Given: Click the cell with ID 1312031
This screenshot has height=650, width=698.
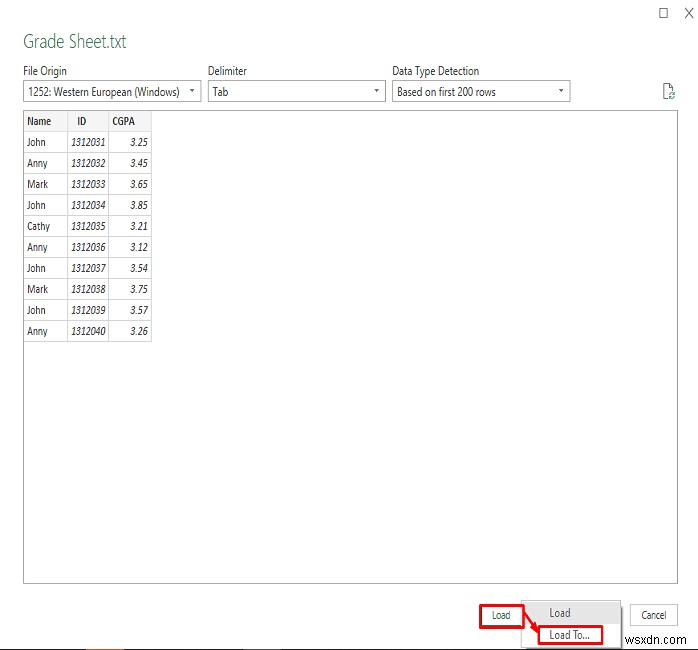Looking at the screenshot, I should (x=88, y=142).
